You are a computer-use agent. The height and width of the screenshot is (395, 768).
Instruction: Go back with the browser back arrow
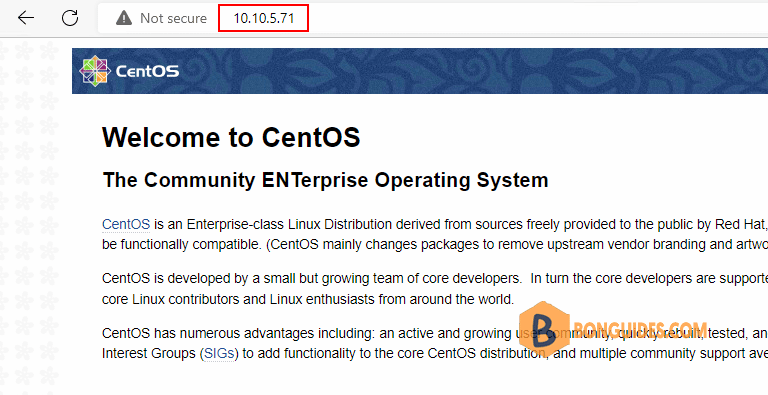pyautogui.click(x=26, y=18)
